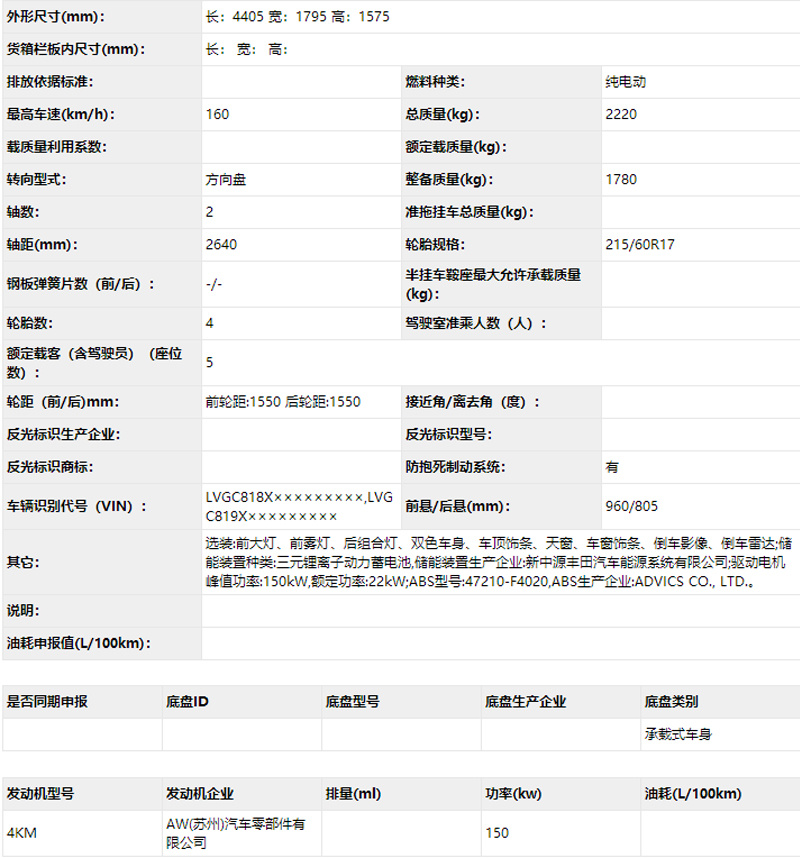Select steering type value 方向盘
The width and height of the screenshot is (800, 858).
[225, 179]
